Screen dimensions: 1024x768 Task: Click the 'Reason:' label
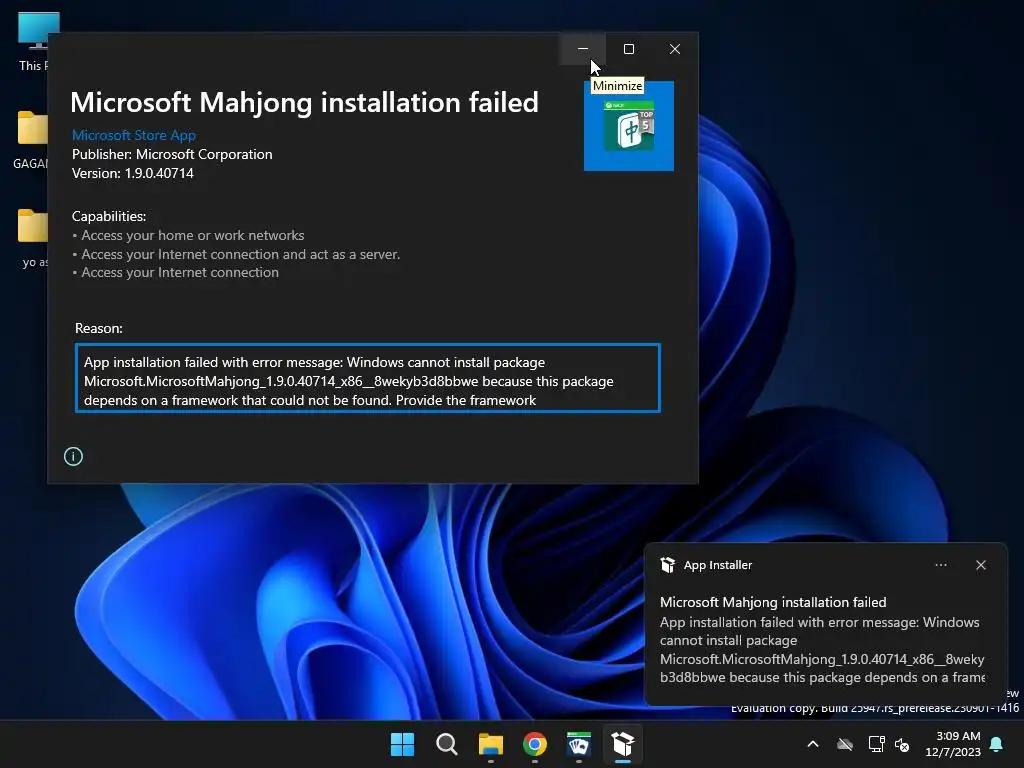pos(99,328)
